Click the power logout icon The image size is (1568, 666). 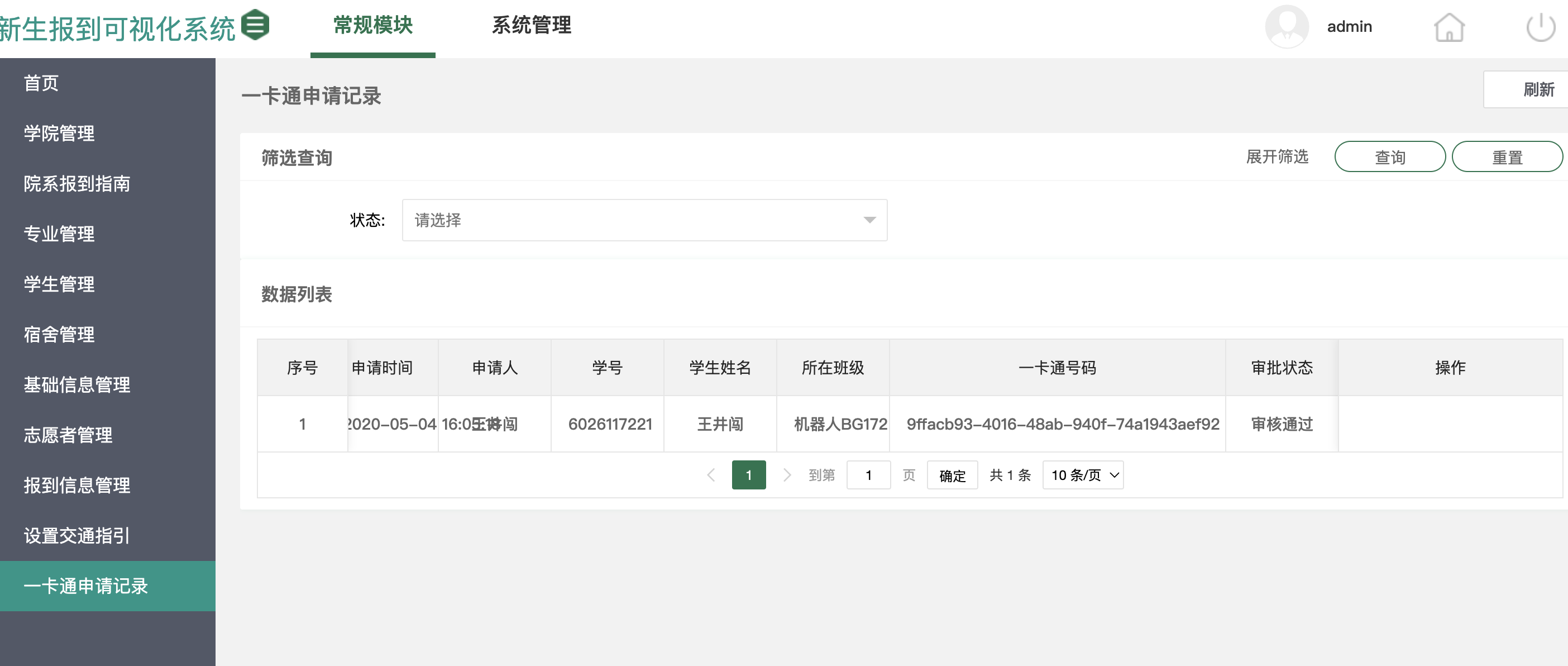[x=1540, y=27]
